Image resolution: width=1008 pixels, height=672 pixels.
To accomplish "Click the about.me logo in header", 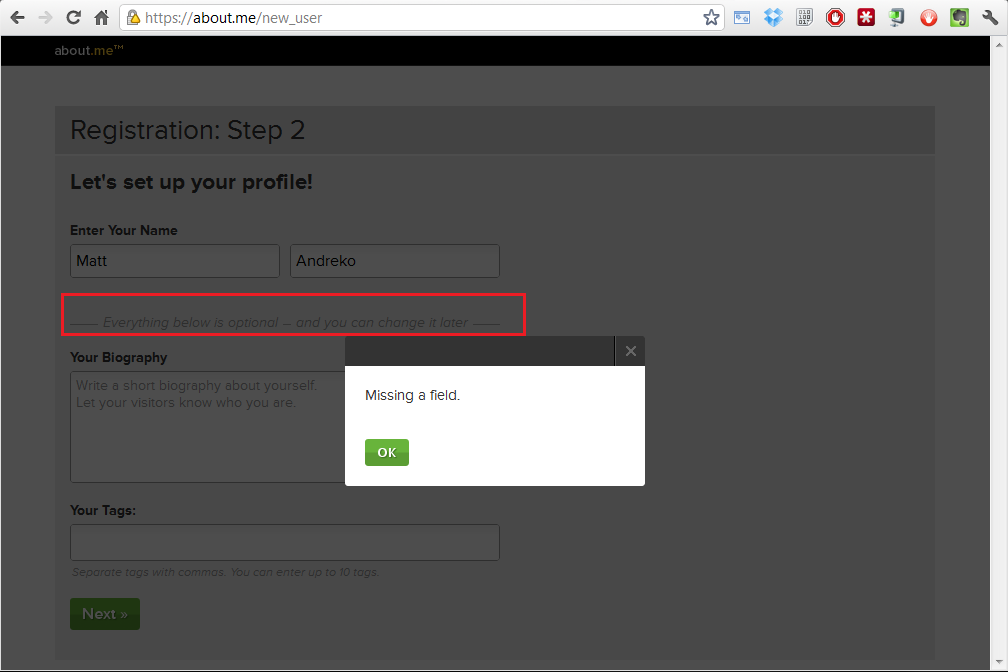I will (88, 51).
